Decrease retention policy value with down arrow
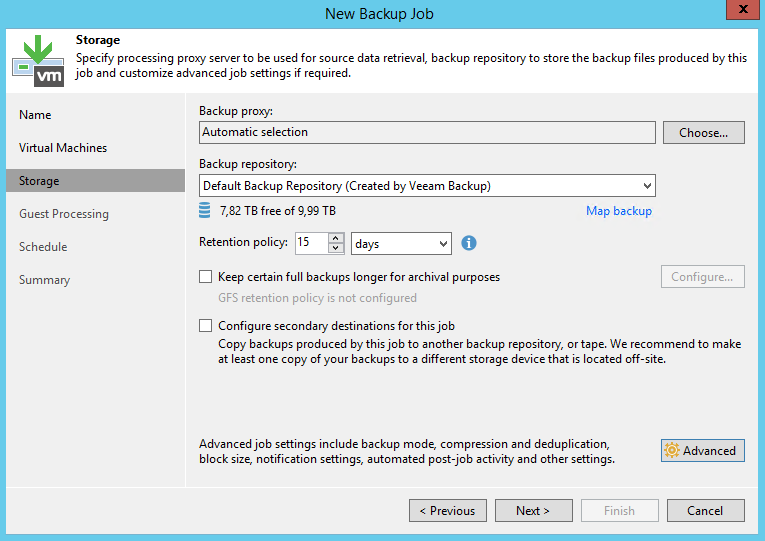Viewport: 765px width, 541px height. pyautogui.click(x=336, y=249)
